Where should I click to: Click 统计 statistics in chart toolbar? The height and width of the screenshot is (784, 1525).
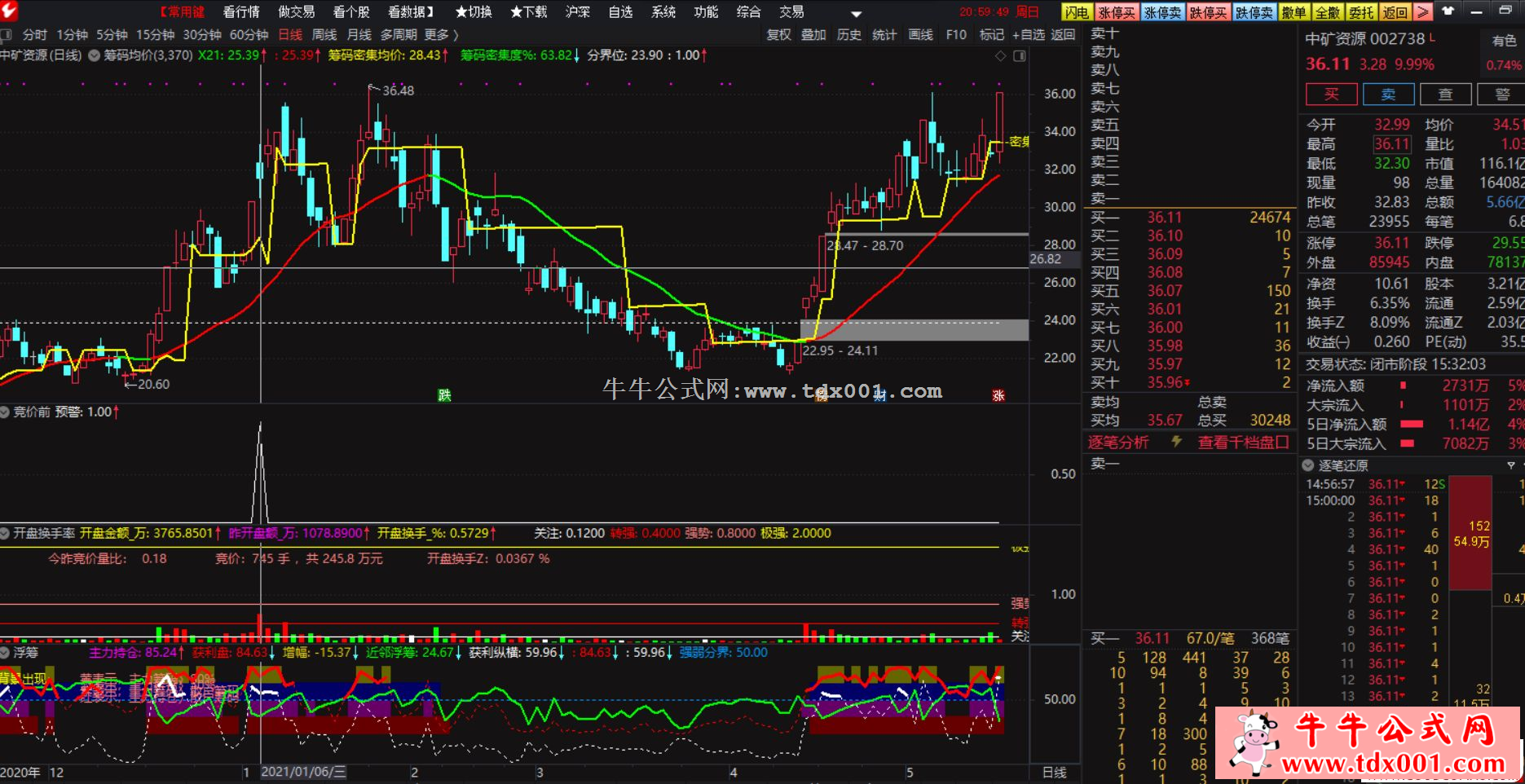coord(884,35)
